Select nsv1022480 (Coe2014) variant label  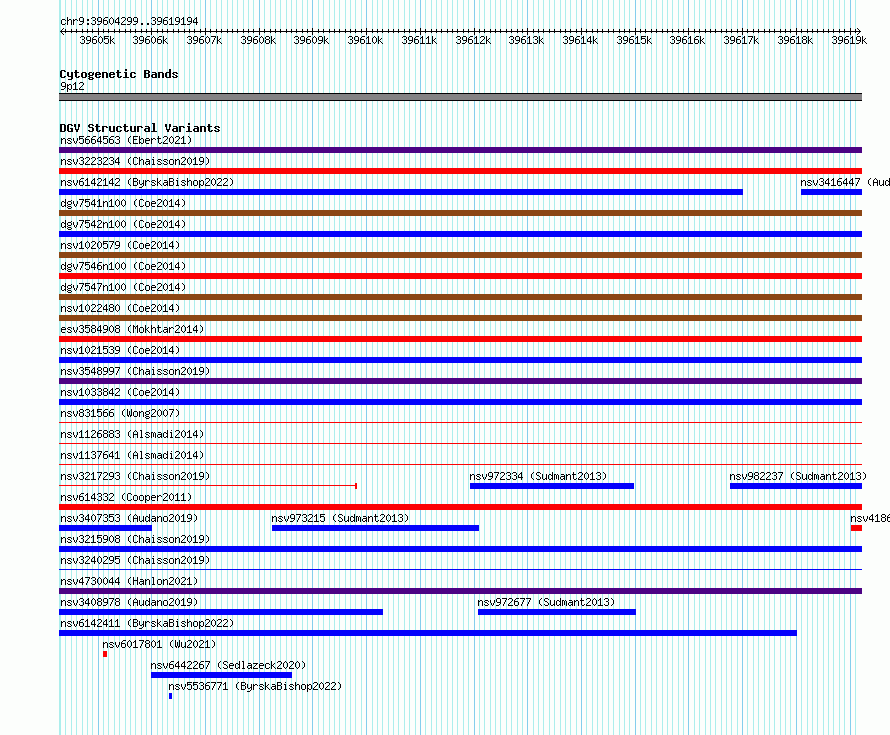tap(120, 308)
